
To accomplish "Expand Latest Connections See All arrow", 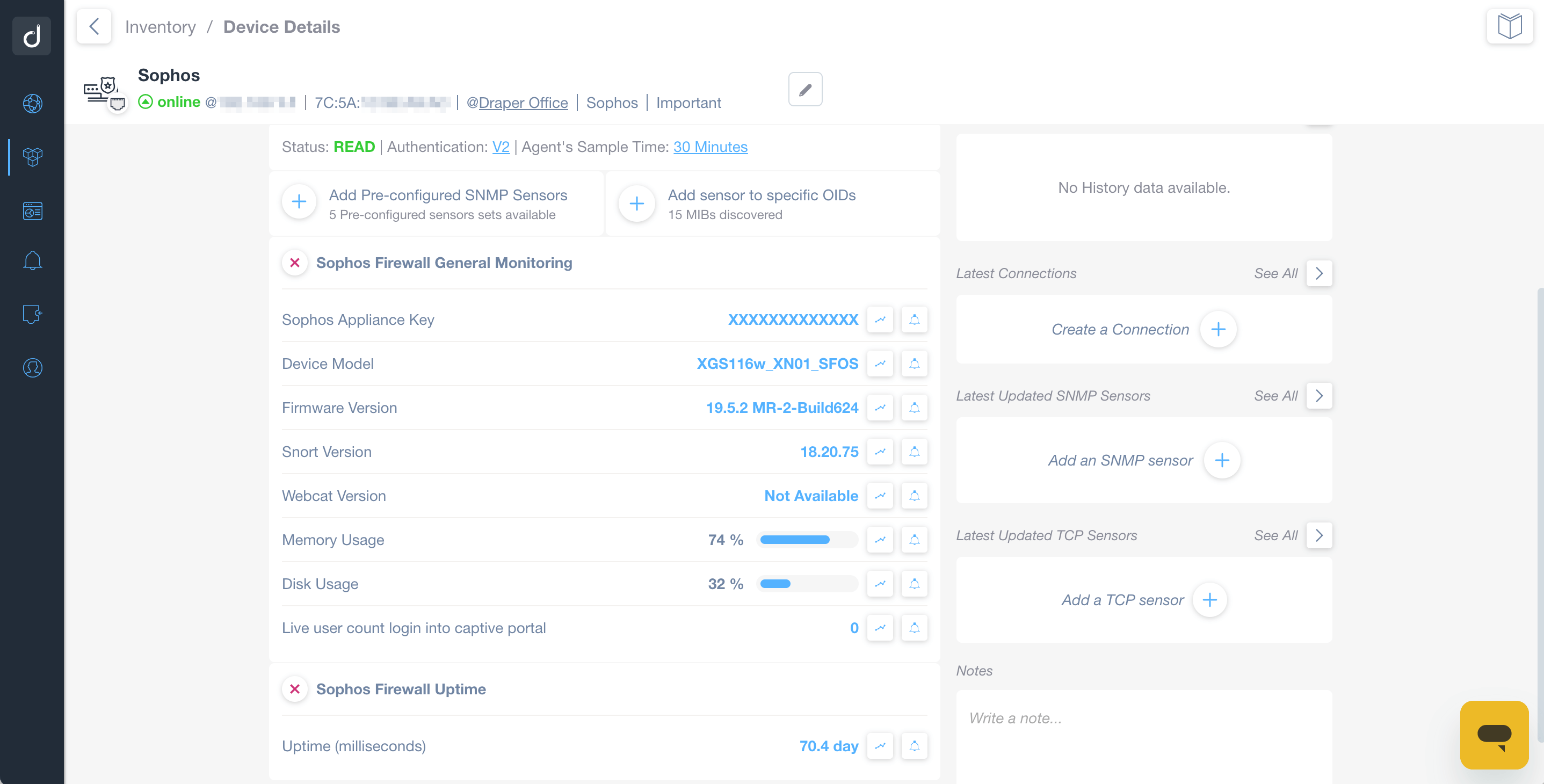I will coord(1318,273).
